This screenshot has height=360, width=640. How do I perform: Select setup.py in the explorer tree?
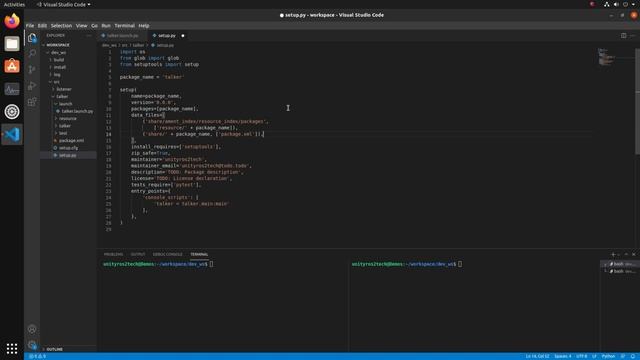[x=68, y=156]
